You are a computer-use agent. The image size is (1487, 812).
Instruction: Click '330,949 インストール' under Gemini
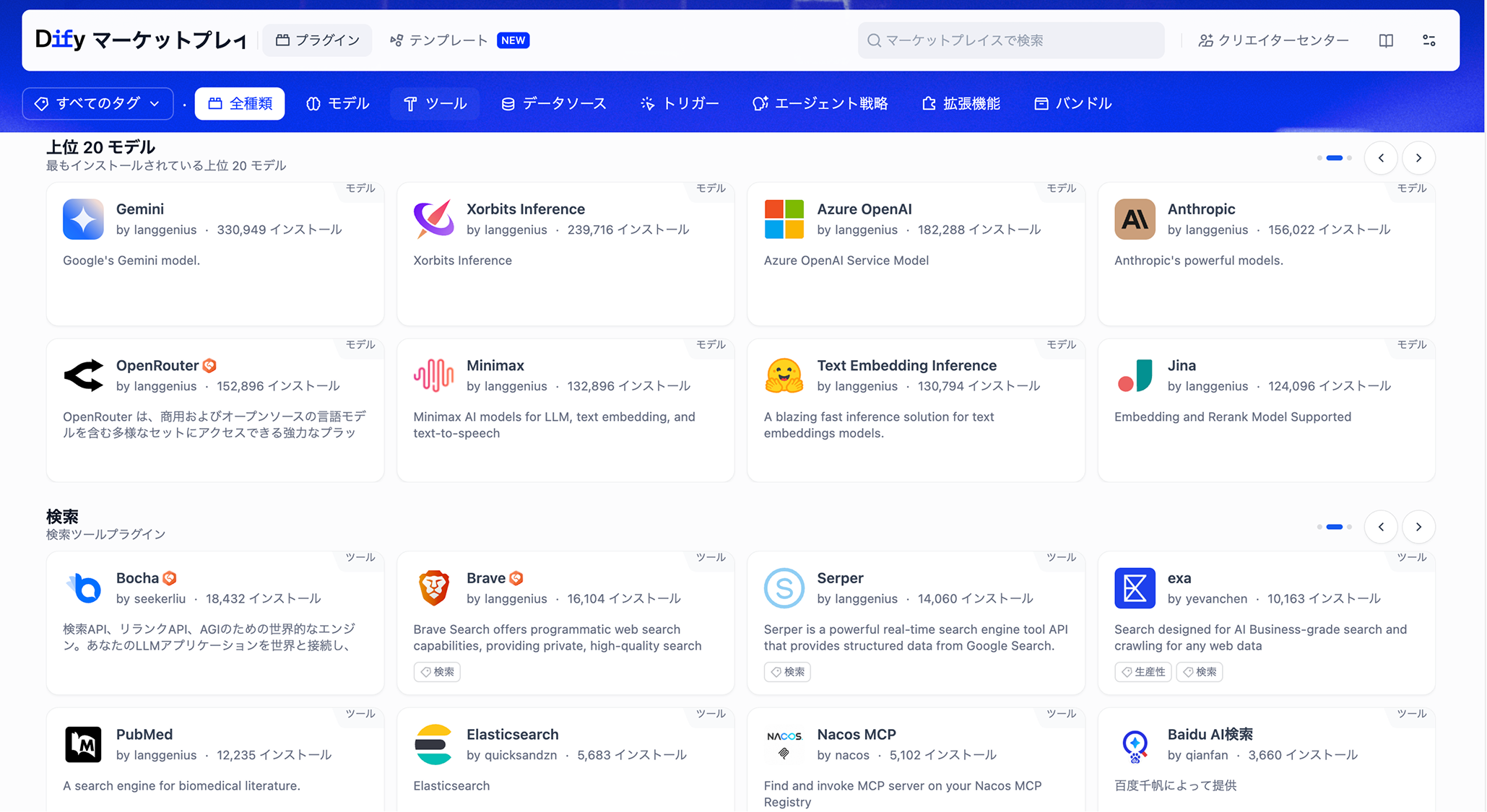tap(279, 230)
